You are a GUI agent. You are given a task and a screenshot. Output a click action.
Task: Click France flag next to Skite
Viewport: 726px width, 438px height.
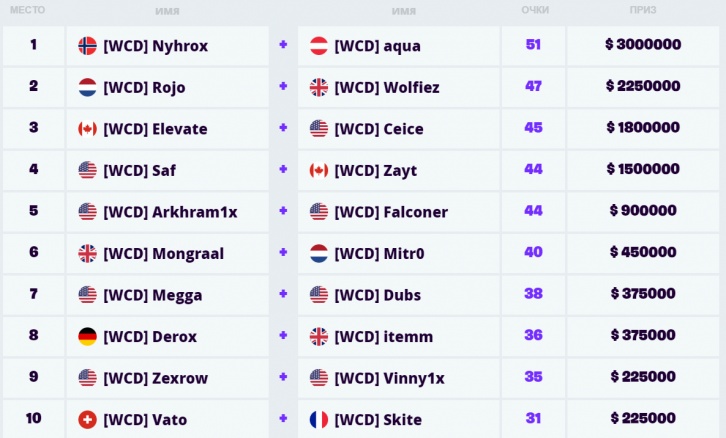coord(319,419)
